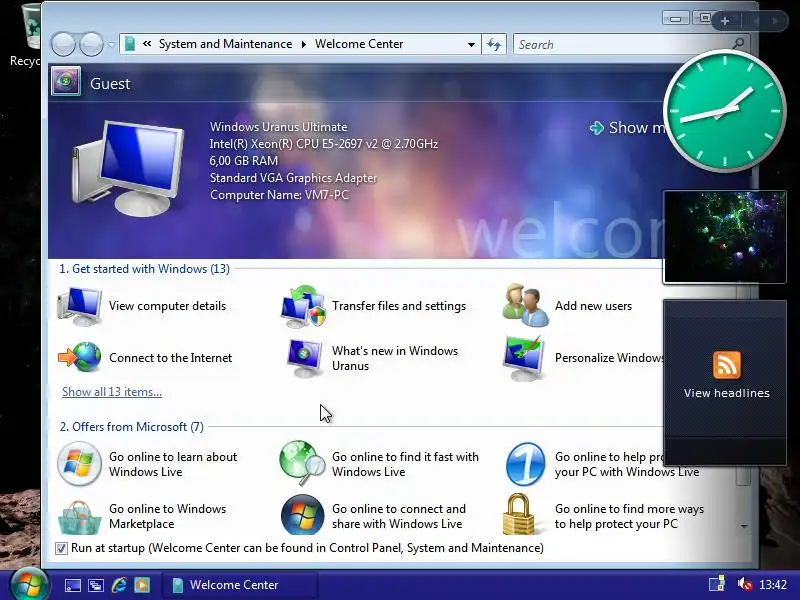
Task: Click Transfer files and settings icon
Action: point(303,306)
